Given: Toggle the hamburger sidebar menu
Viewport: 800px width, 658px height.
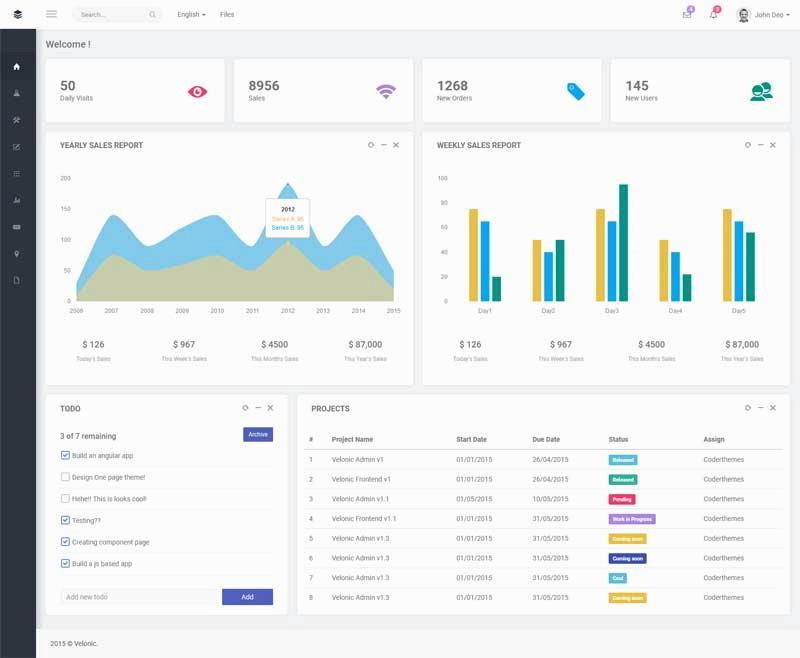Looking at the screenshot, I should [x=51, y=14].
